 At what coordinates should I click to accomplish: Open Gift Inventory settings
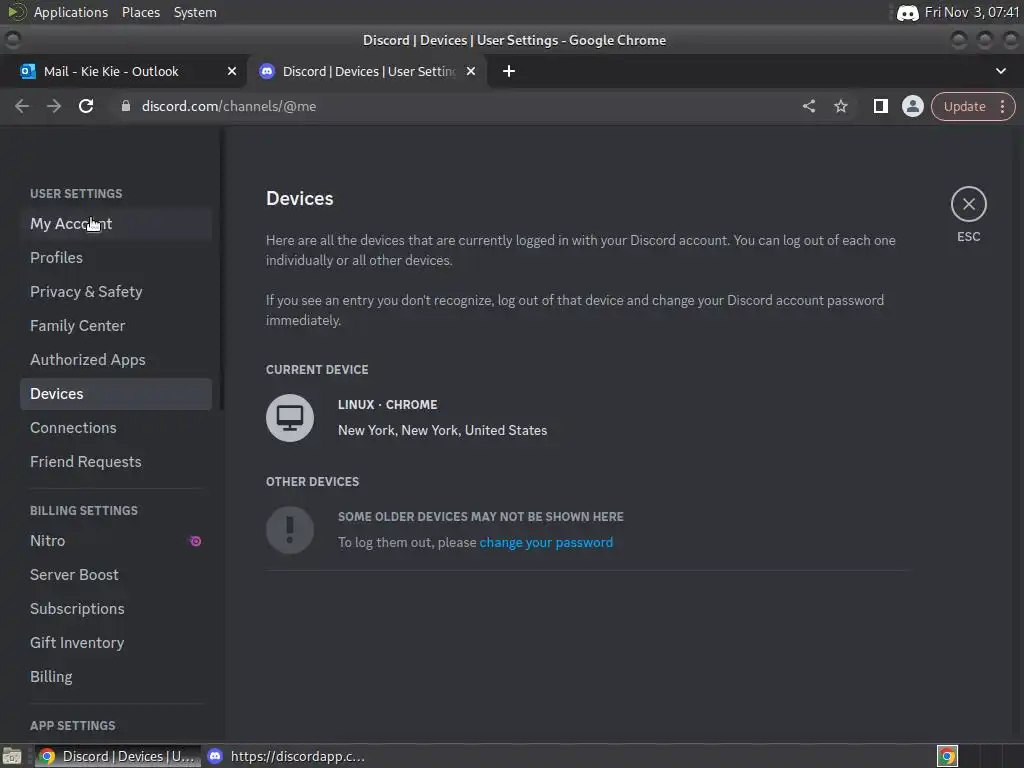tap(116, 643)
